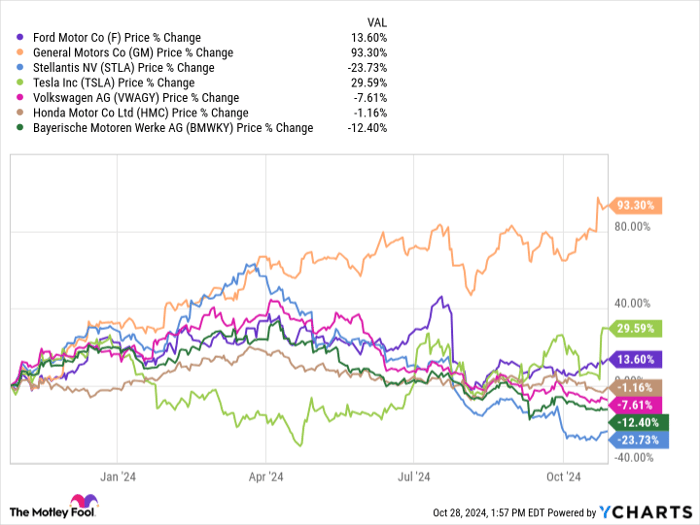
Task: Click the VAL column header
Action: click(376, 21)
